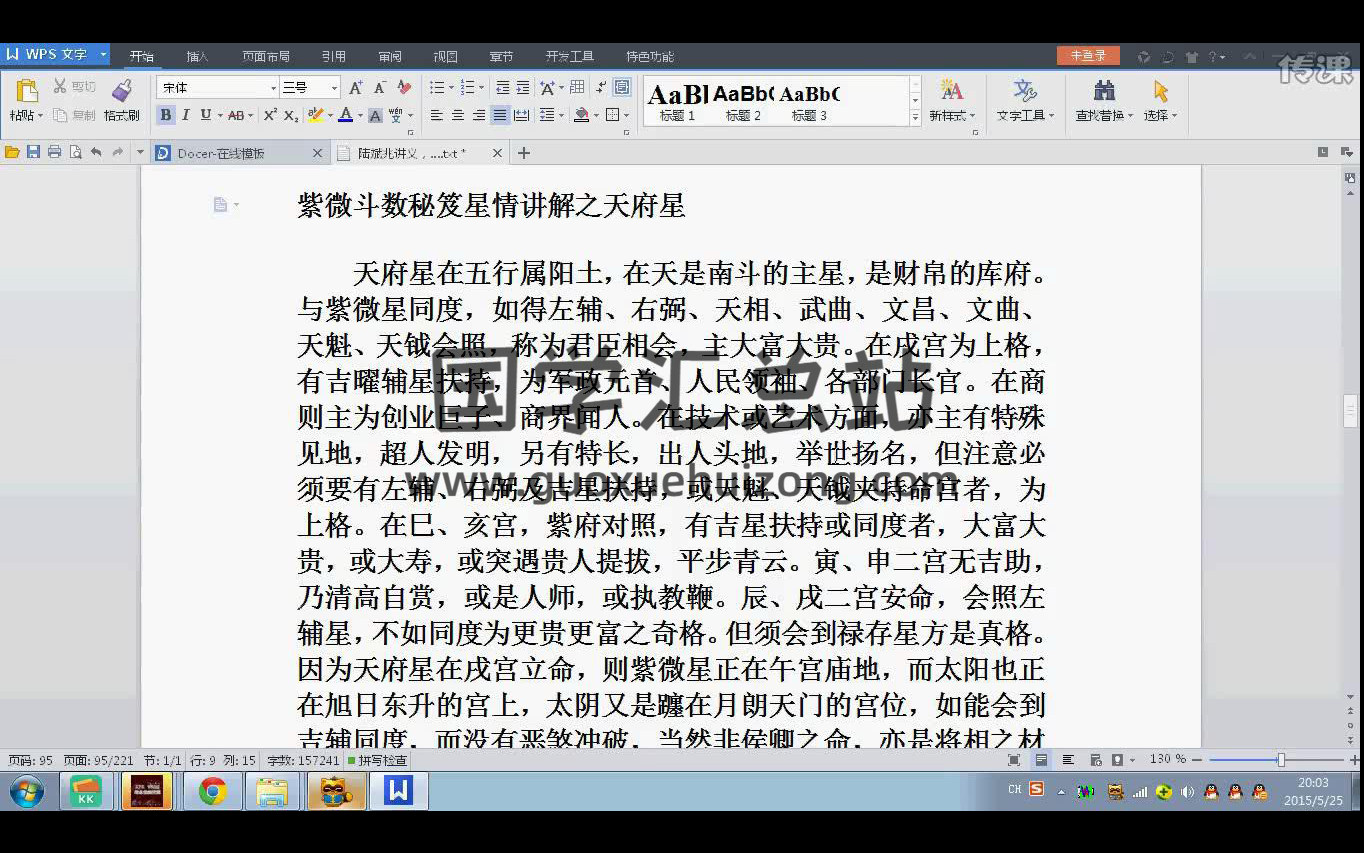Expand the font name dropdown showing 宋体
The image size is (1364, 853).
point(273,88)
